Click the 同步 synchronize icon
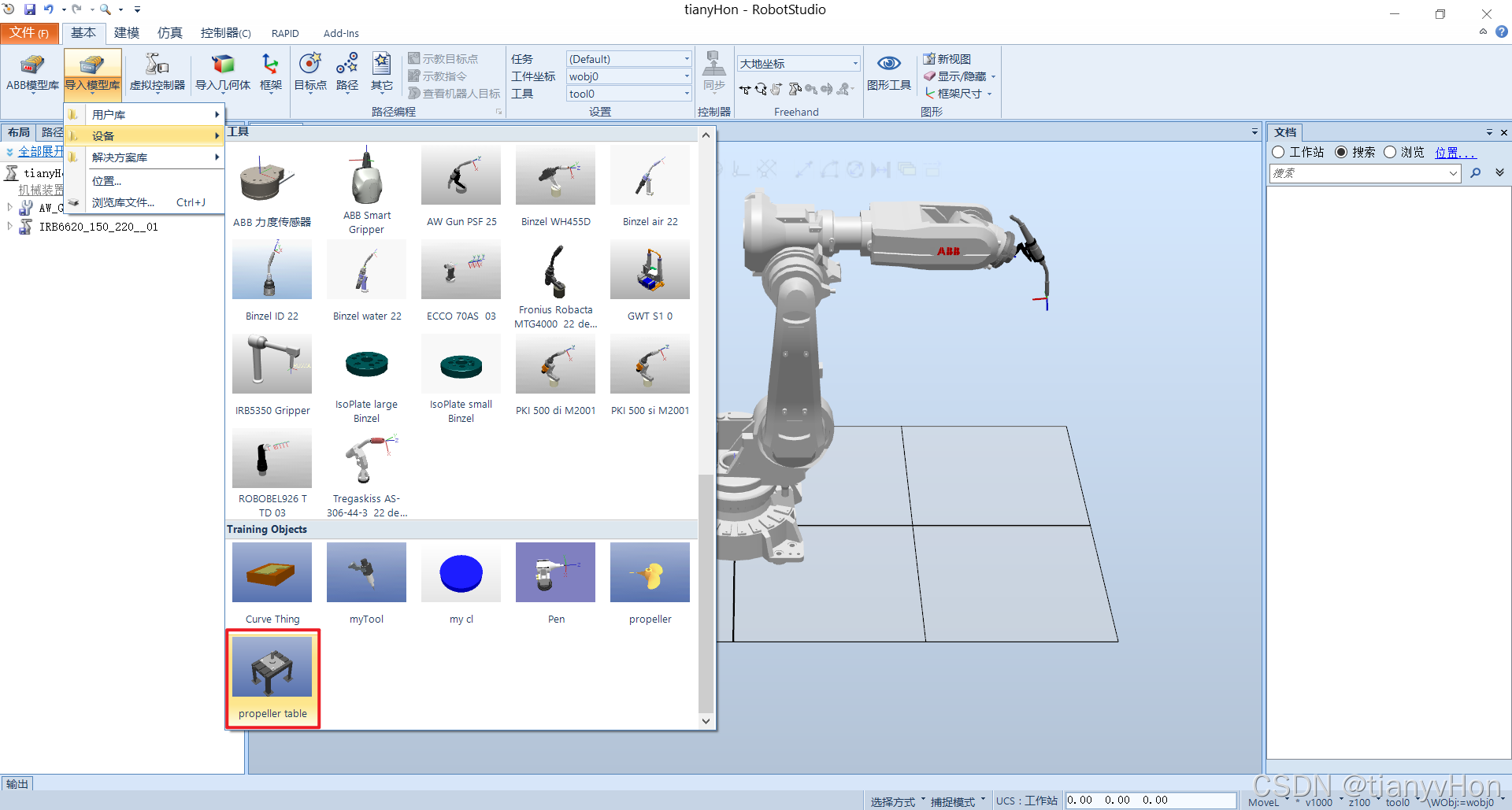This screenshot has height=810, width=1512. pos(714,73)
